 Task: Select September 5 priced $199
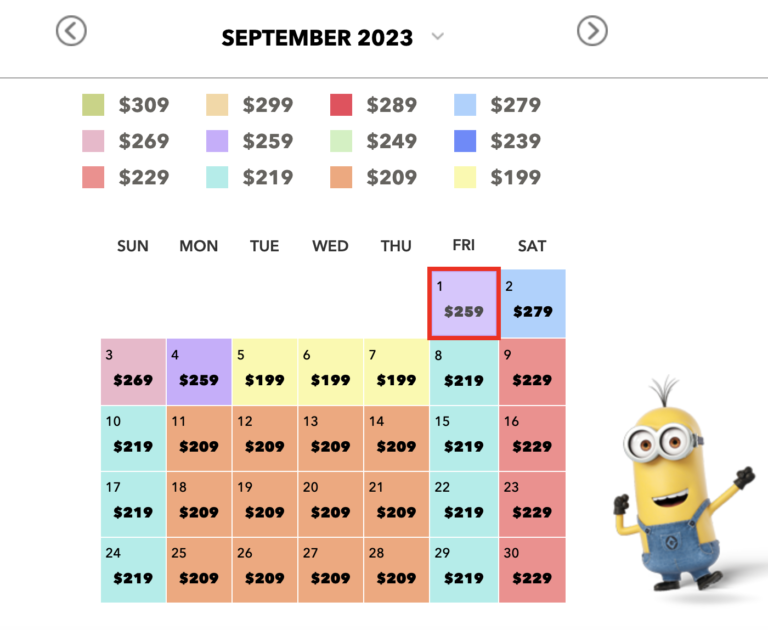(265, 371)
